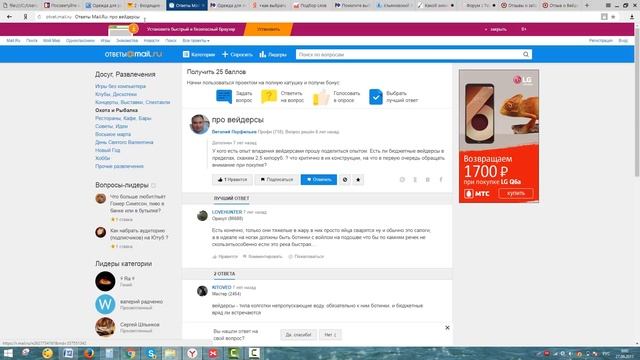The height and width of the screenshot is (360, 640).
Task: Open the Игры без компьютера category
Action: pyautogui.click(x=120, y=87)
